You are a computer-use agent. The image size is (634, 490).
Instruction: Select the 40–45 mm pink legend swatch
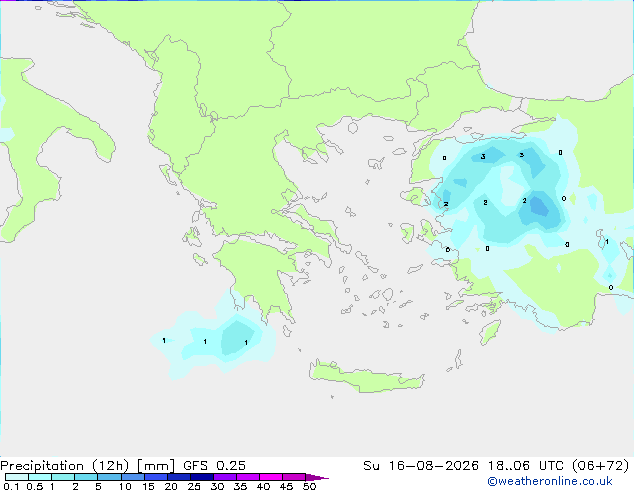pos(271,477)
